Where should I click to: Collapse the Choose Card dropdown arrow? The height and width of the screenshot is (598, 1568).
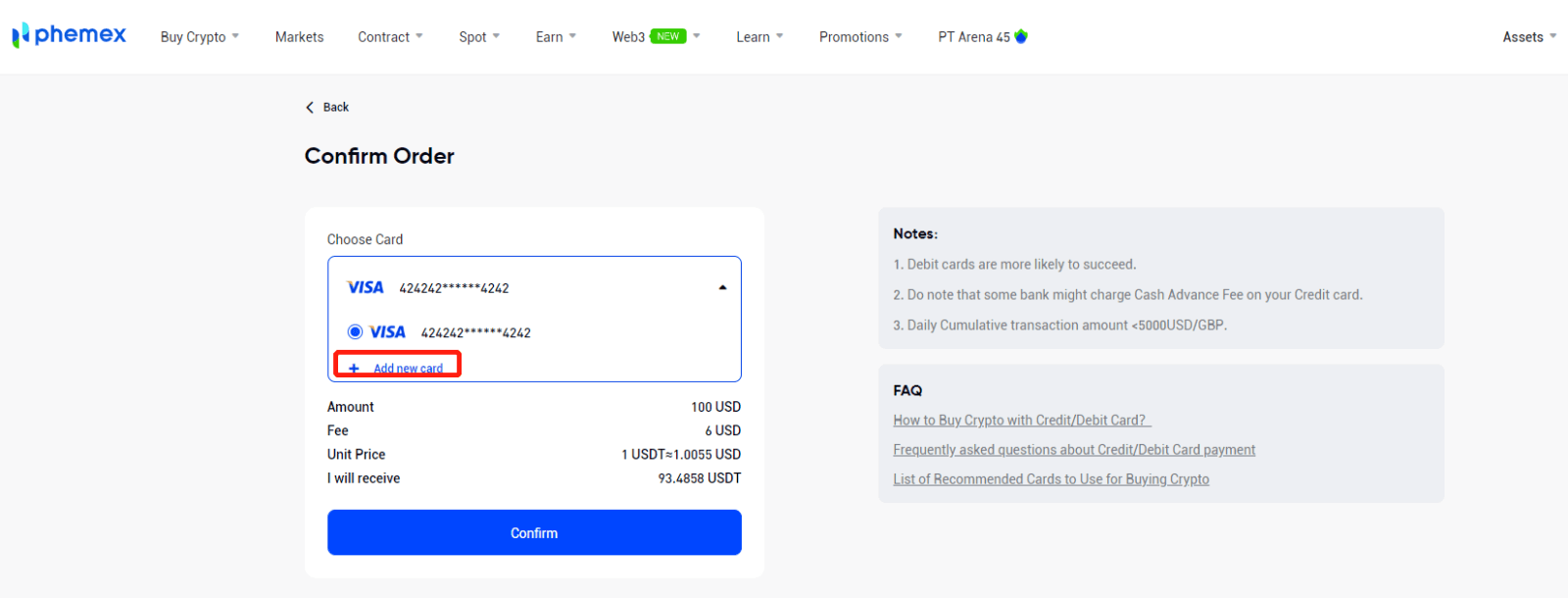pos(722,288)
